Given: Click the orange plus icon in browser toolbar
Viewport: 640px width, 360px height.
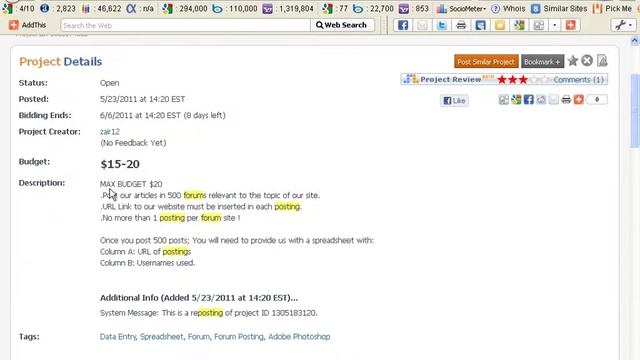Looking at the screenshot, I should (x=571, y=25).
